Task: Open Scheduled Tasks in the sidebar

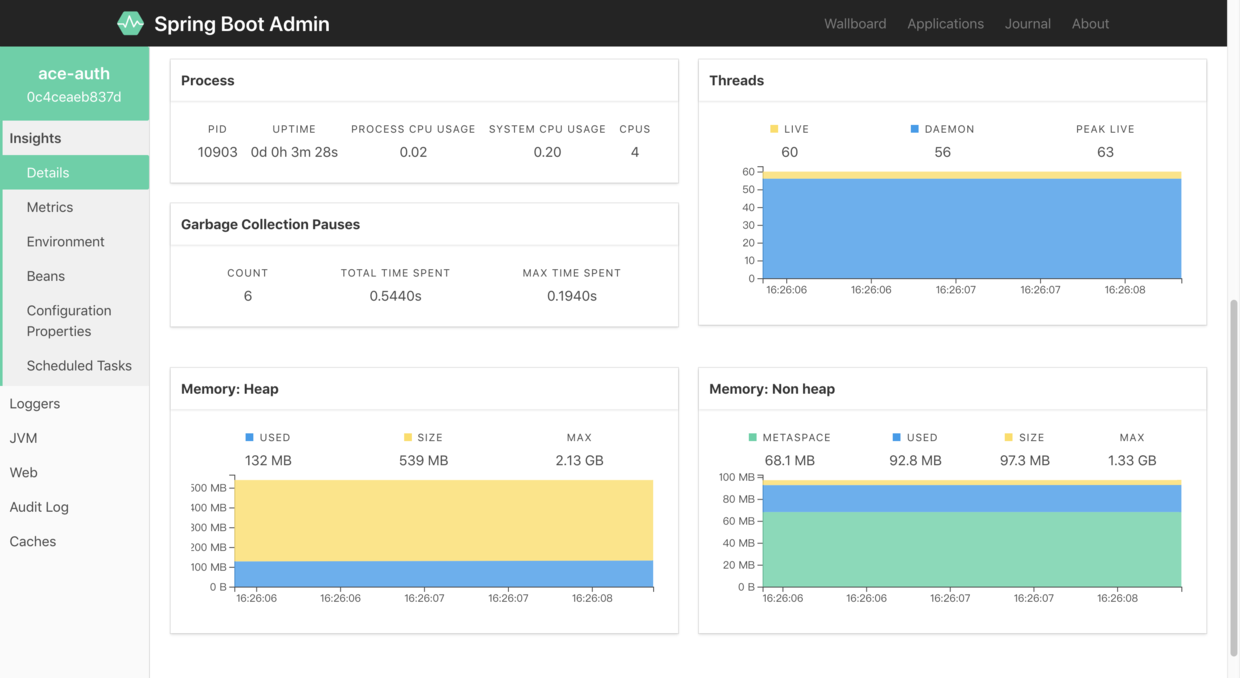Action: point(75,365)
